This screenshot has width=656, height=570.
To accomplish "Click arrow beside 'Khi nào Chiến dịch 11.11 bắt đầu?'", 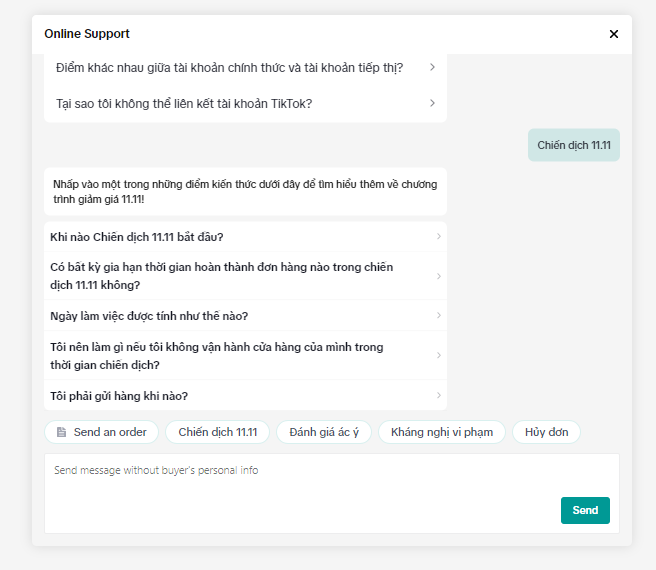I will tap(439, 237).
